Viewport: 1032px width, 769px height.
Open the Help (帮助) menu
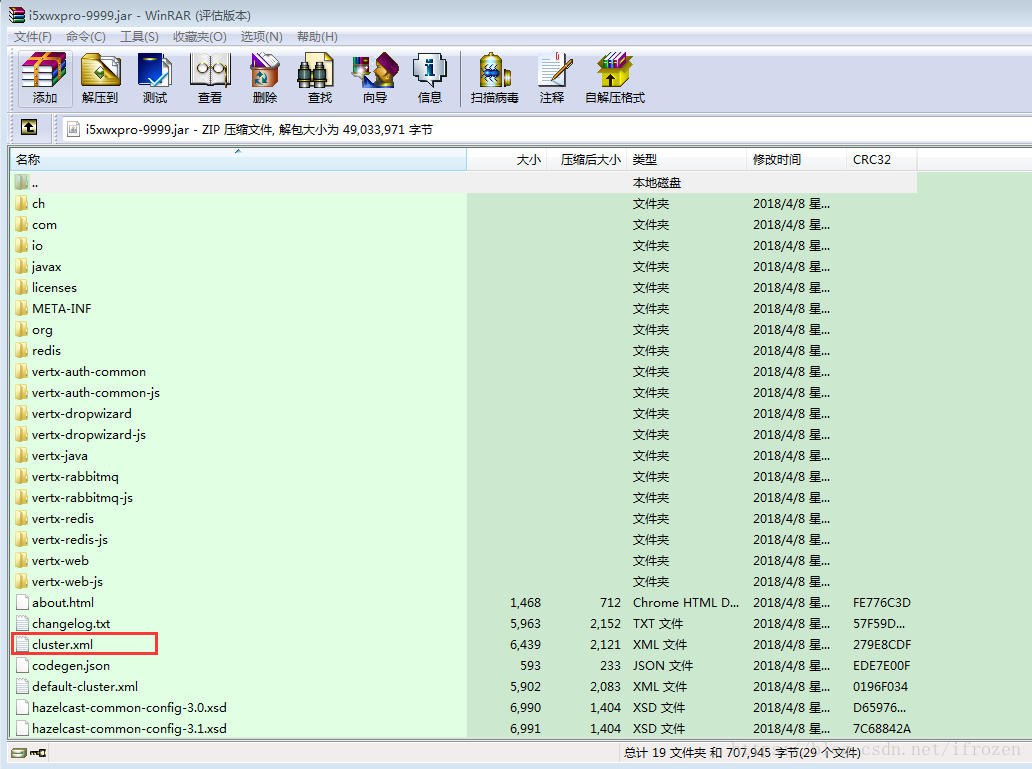(317, 37)
